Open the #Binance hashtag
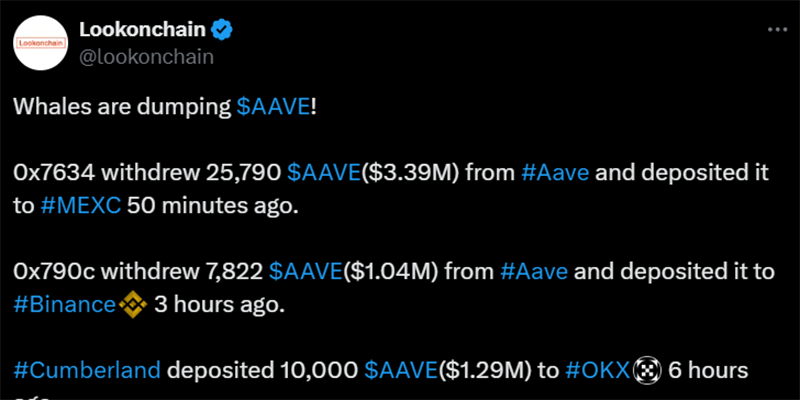 tap(65, 306)
